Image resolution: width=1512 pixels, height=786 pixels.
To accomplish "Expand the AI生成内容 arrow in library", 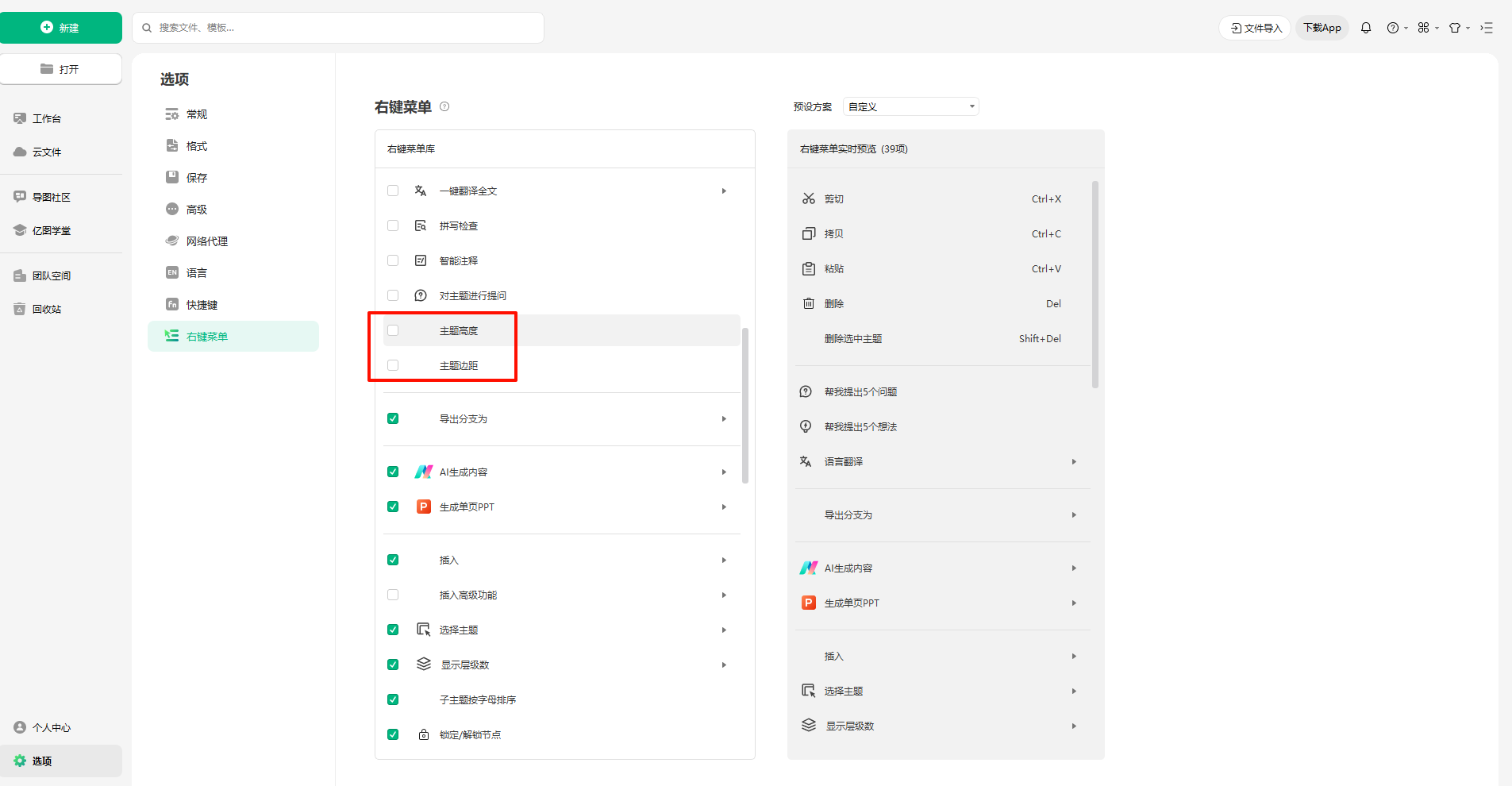I will point(724,472).
